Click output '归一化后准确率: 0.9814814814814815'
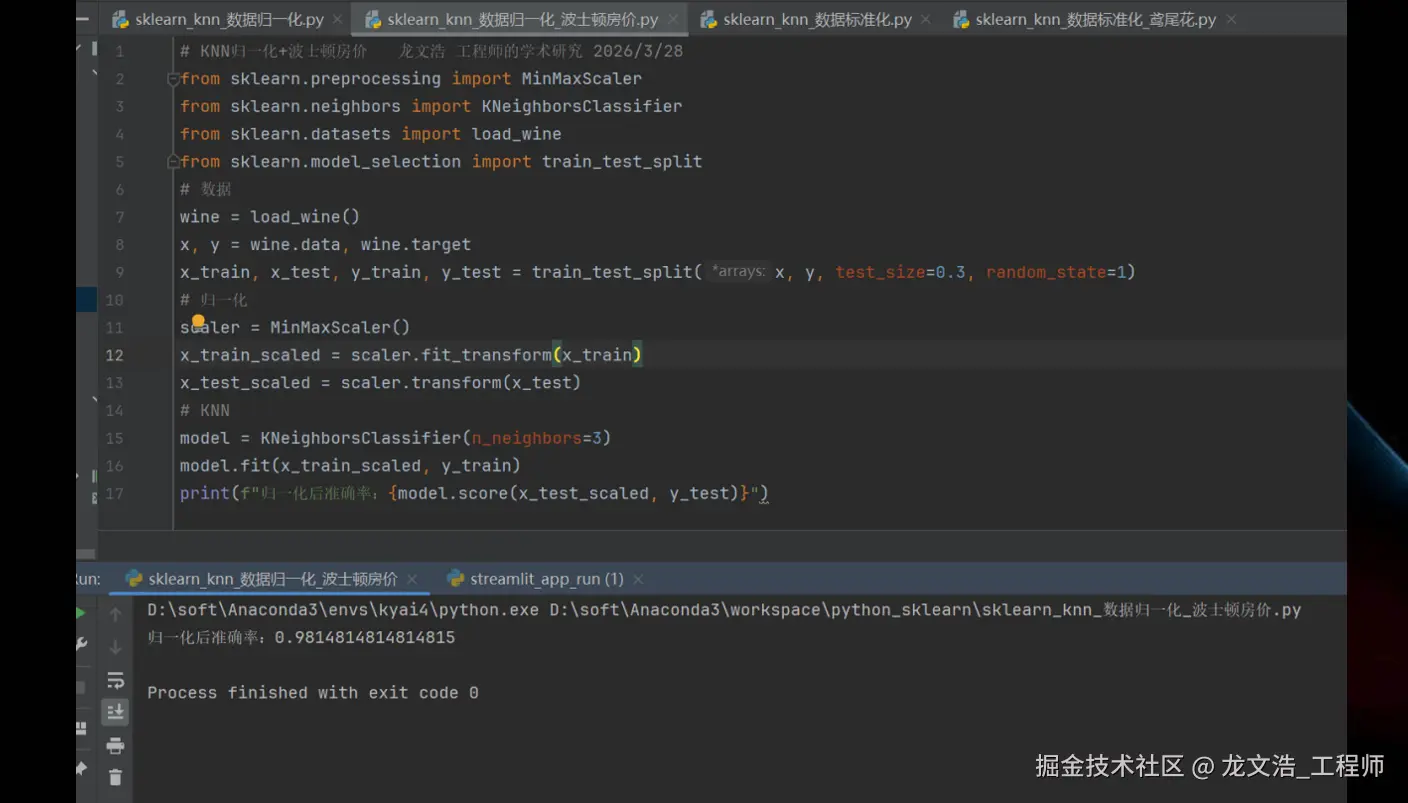This screenshot has height=803, width=1408. pos(301,637)
